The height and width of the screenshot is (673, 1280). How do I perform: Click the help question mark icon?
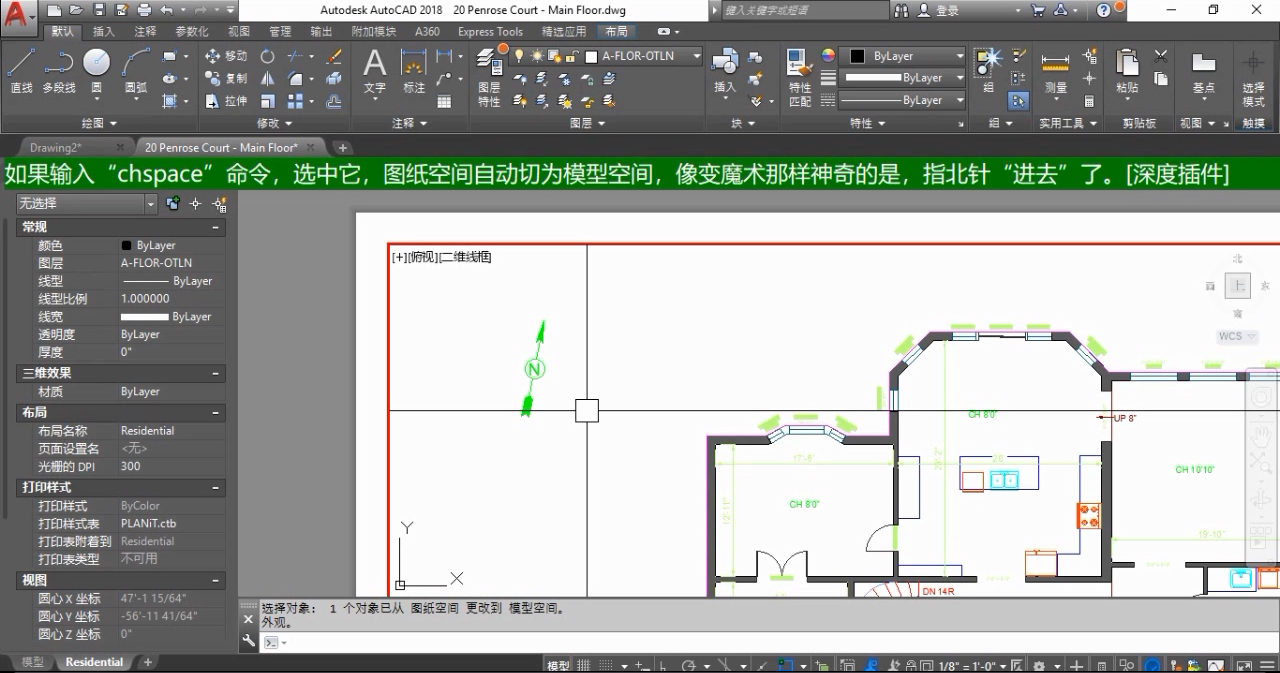1104,10
